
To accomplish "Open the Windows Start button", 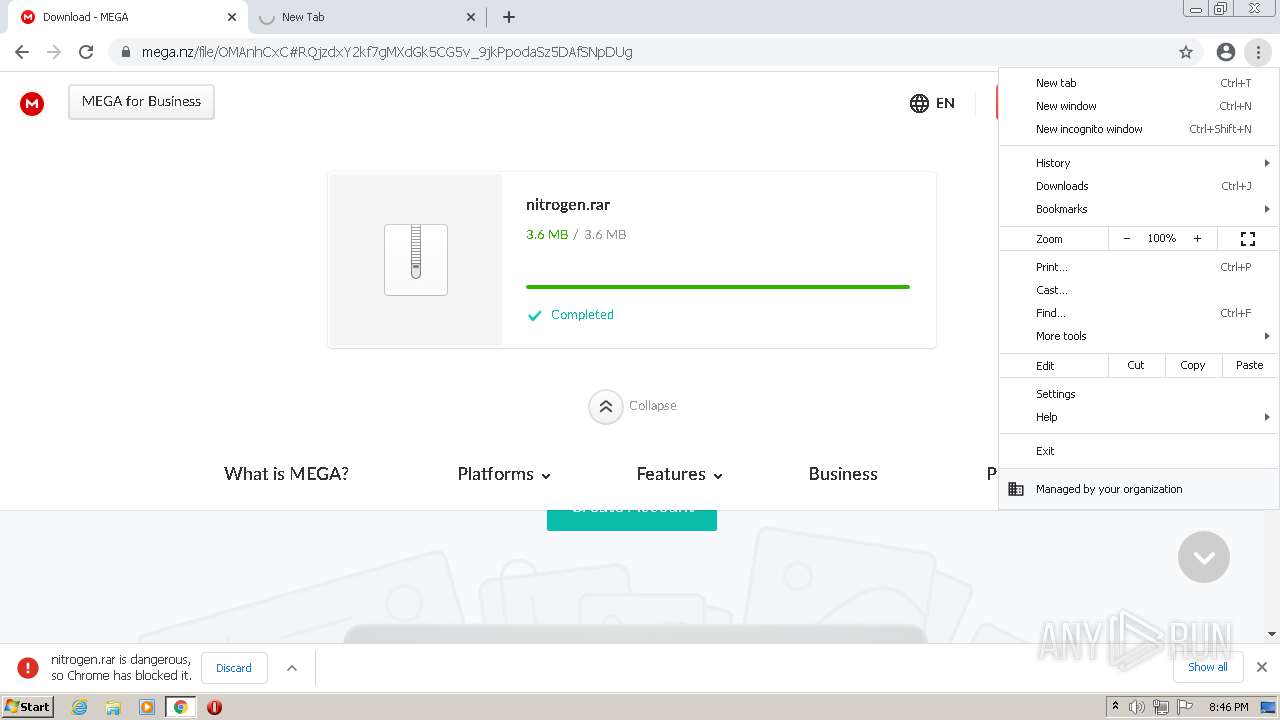I will (x=28, y=706).
